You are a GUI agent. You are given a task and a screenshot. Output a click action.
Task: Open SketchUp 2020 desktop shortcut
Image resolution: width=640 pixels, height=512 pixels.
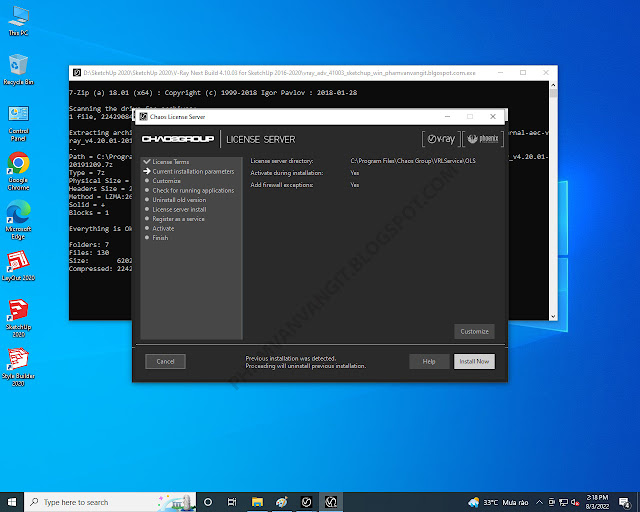[x=18, y=318]
